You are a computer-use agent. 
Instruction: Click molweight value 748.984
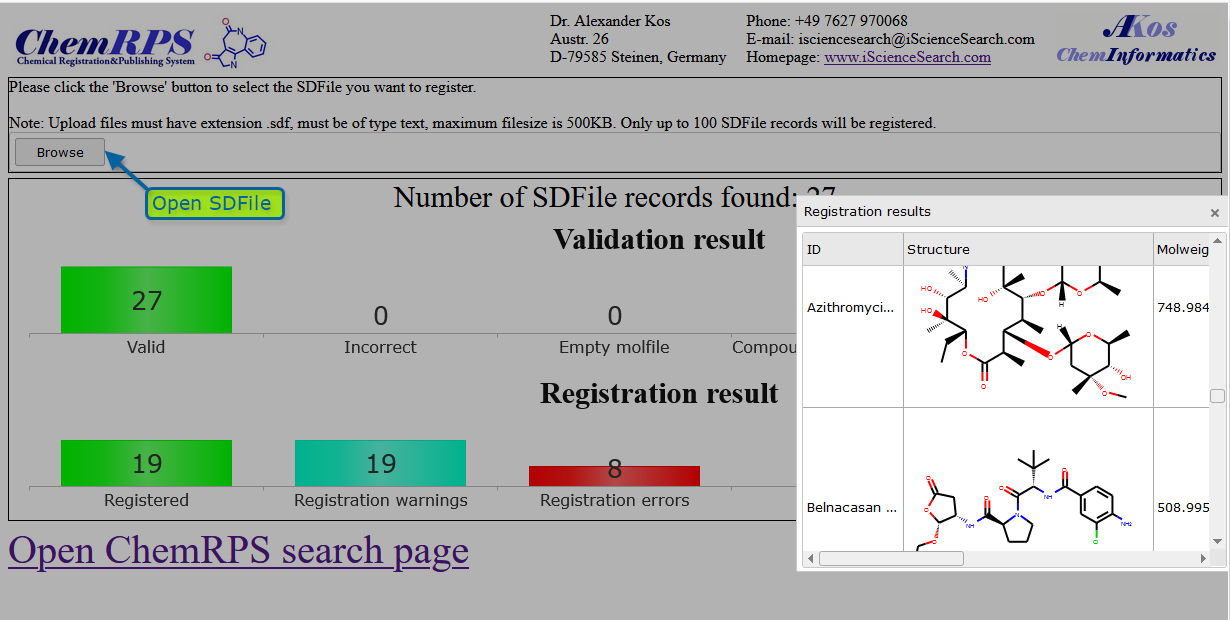pyautogui.click(x=1182, y=308)
